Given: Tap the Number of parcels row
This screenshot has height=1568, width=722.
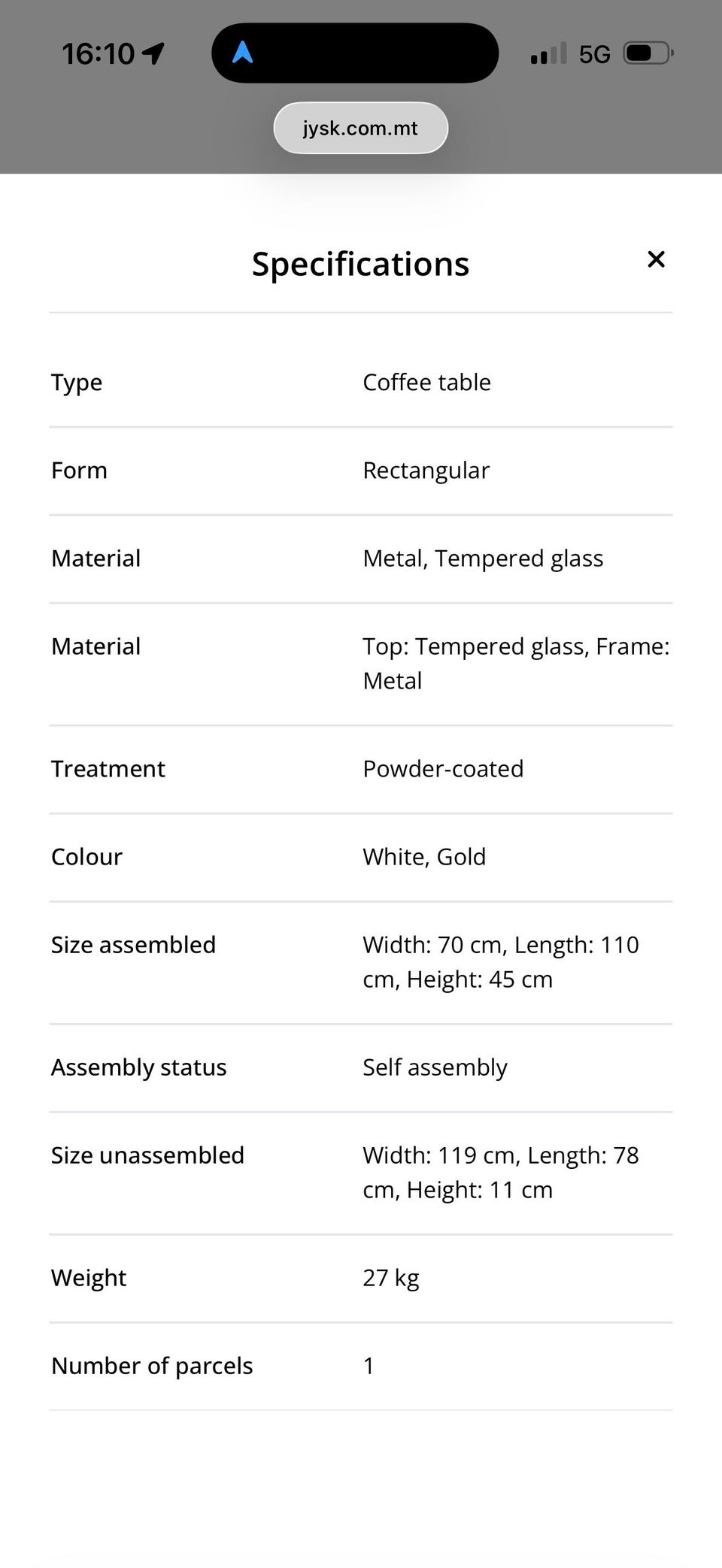Looking at the screenshot, I should 361,1366.
